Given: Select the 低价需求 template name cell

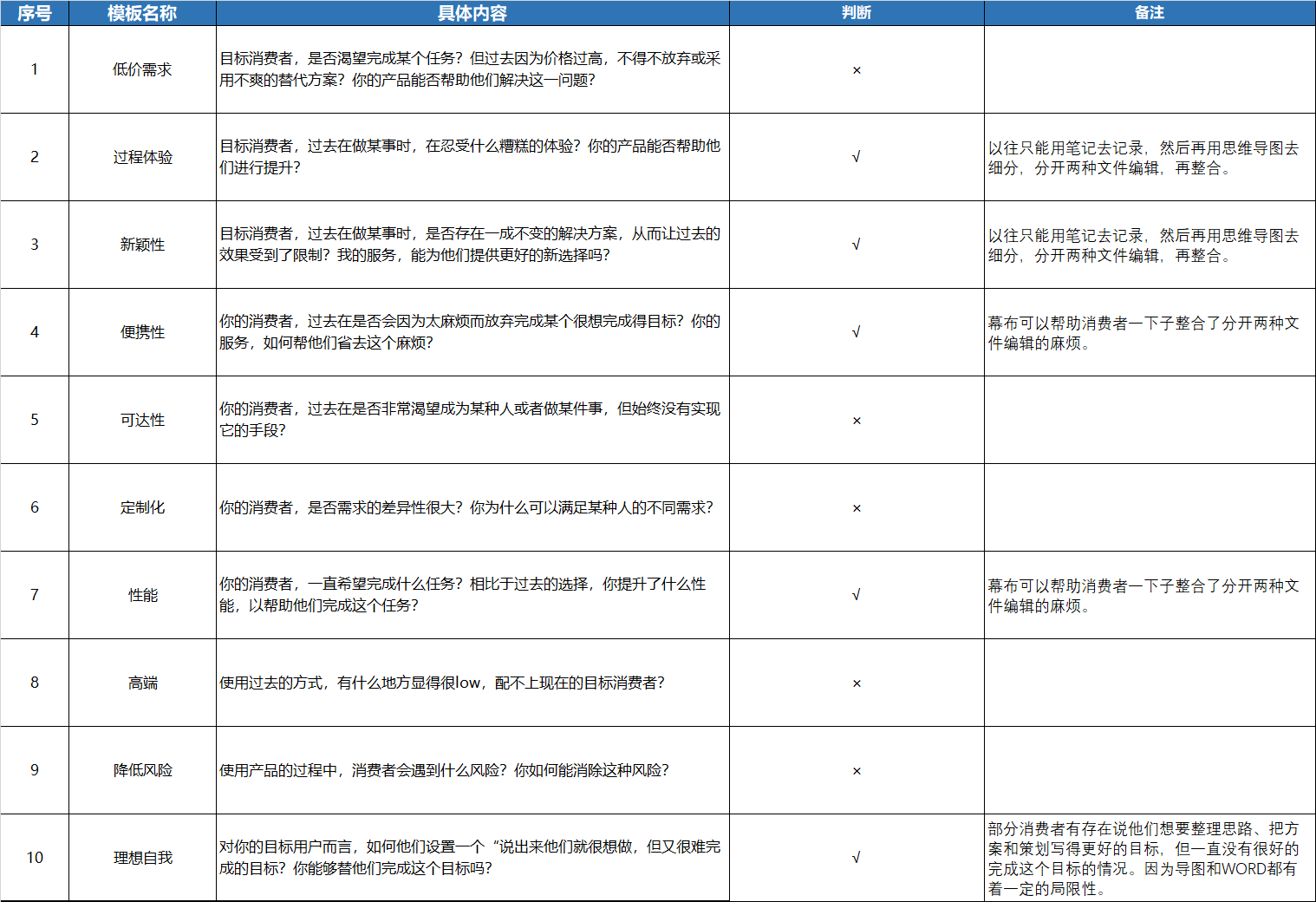Looking at the screenshot, I should pos(142,69).
